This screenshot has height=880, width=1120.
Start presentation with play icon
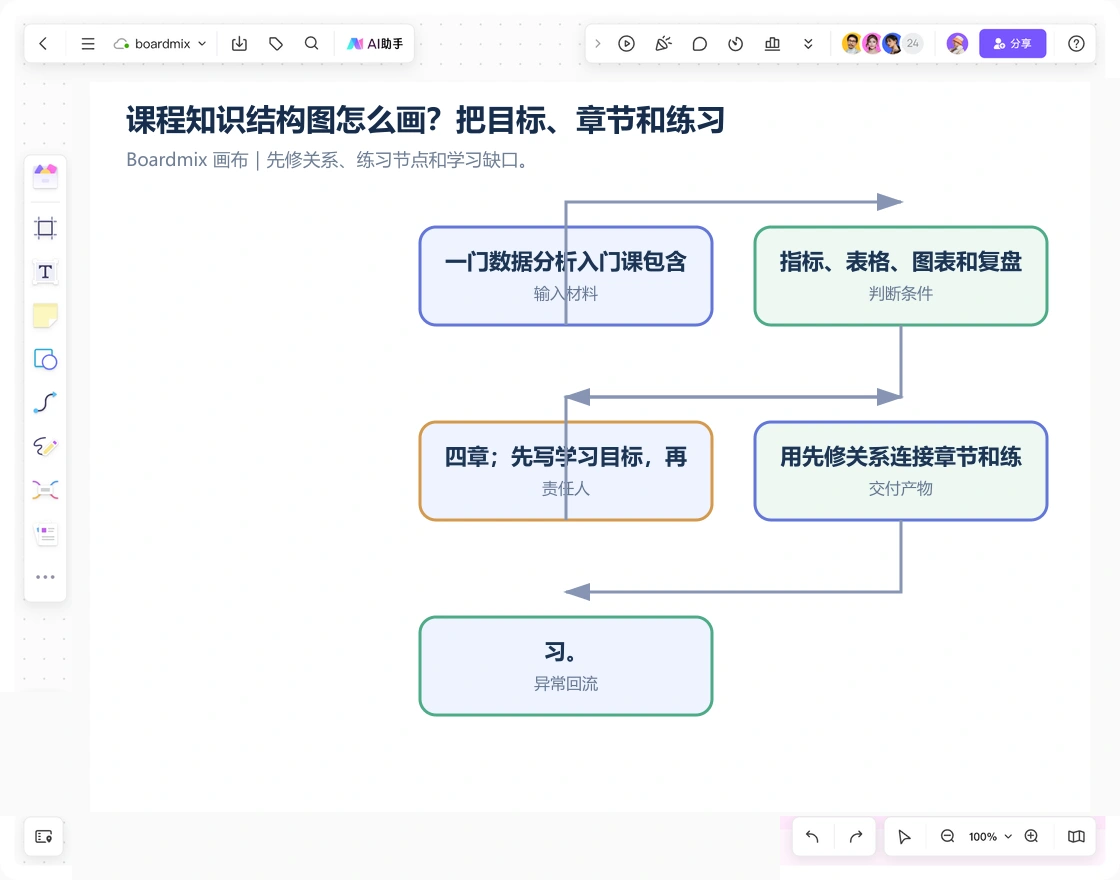click(x=626, y=44)
